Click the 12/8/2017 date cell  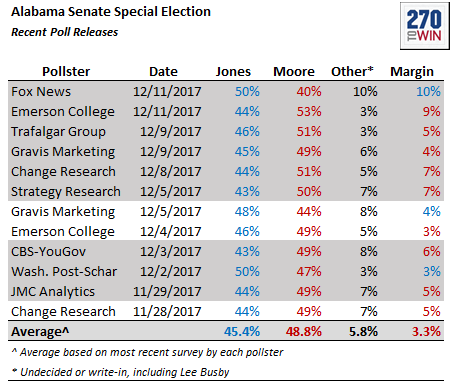click(171, 172)
